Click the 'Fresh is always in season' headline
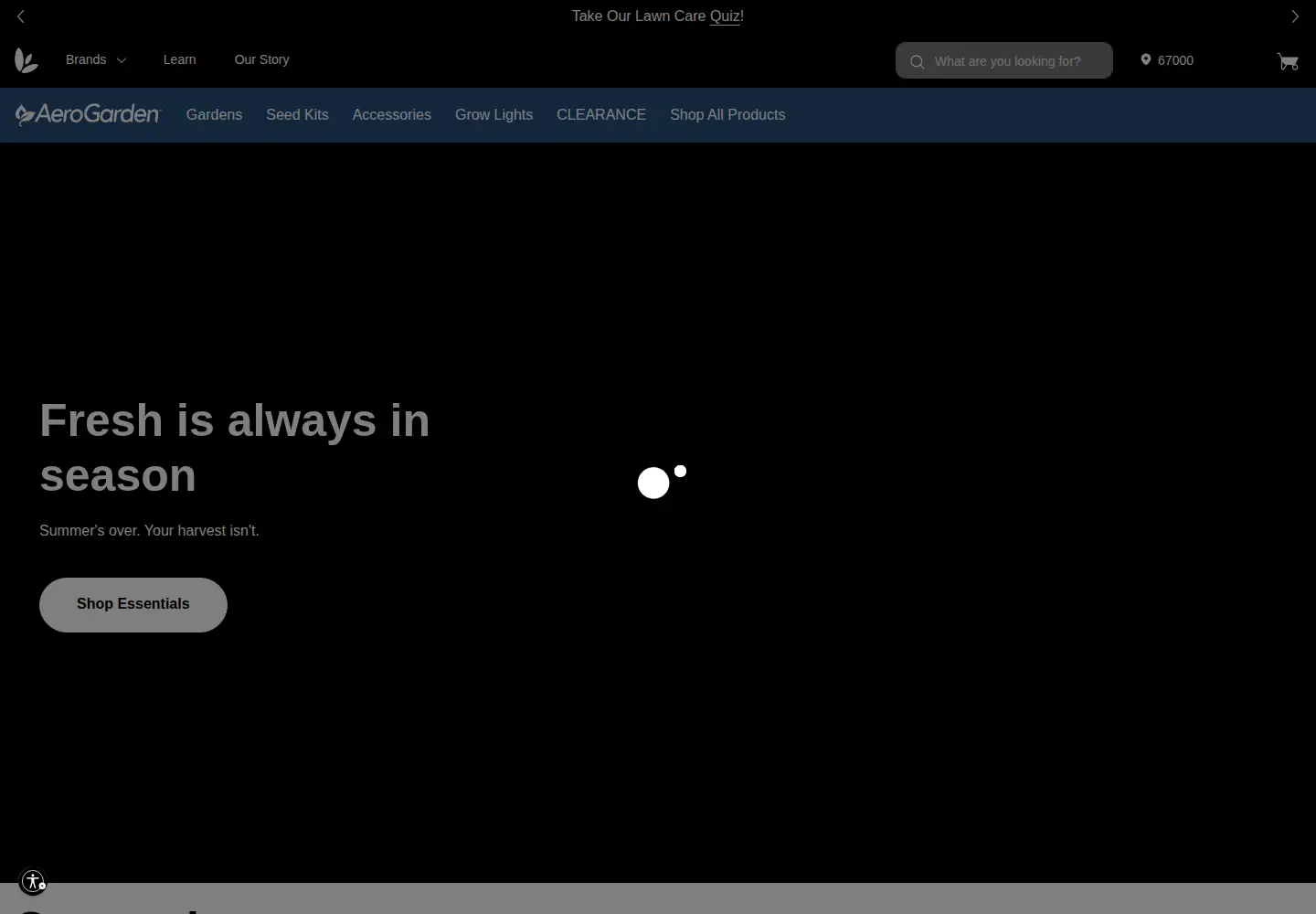Viewport: 1316px width, 914px height. click(235, 448)
